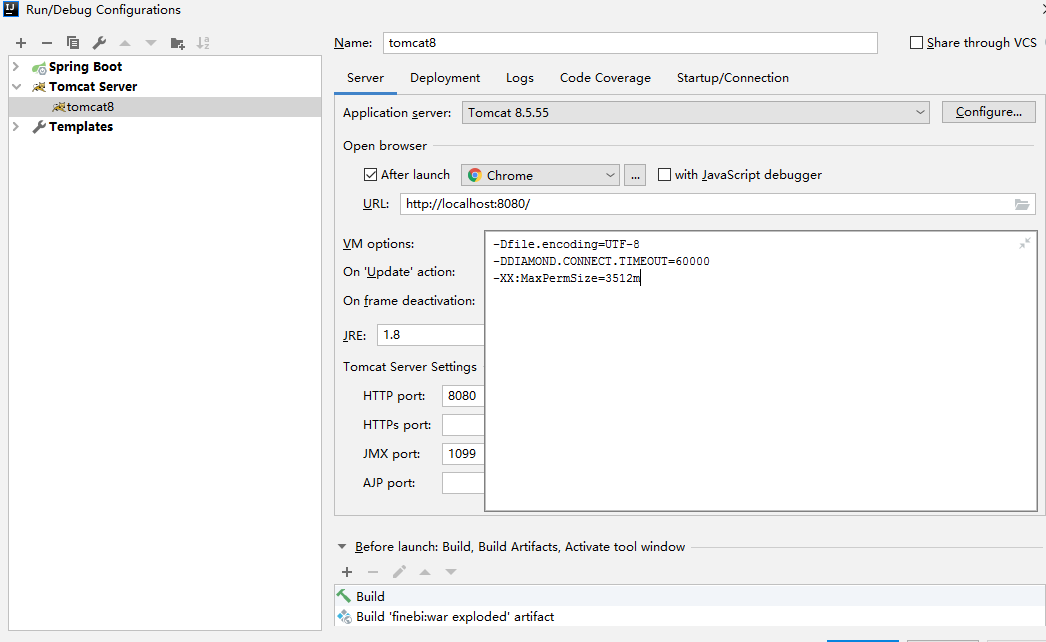Create a new folder for configurations
This screenshot has width=1046, height=642.
click(x=176, y=43)
